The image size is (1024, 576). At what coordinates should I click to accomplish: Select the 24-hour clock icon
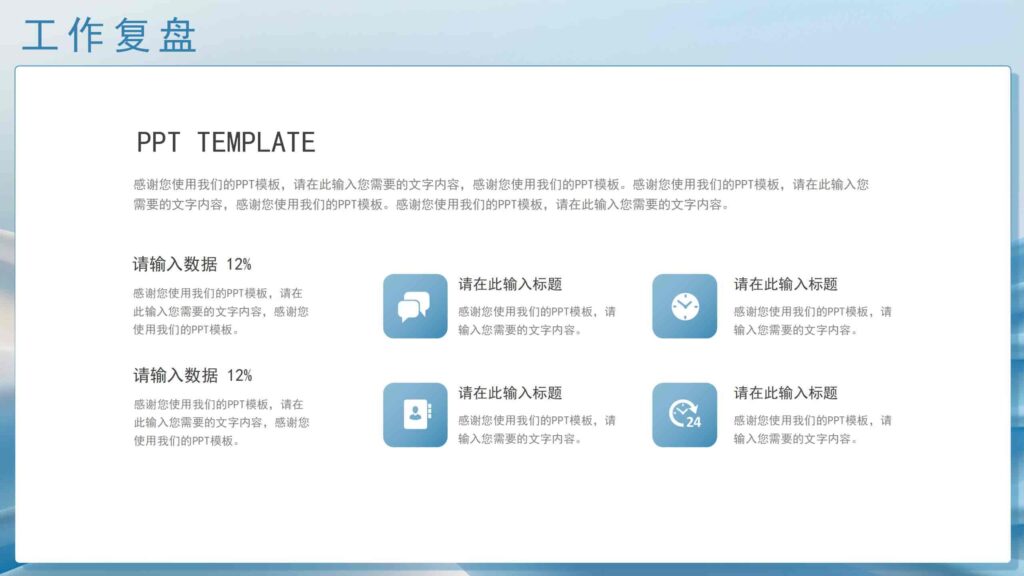685,415
